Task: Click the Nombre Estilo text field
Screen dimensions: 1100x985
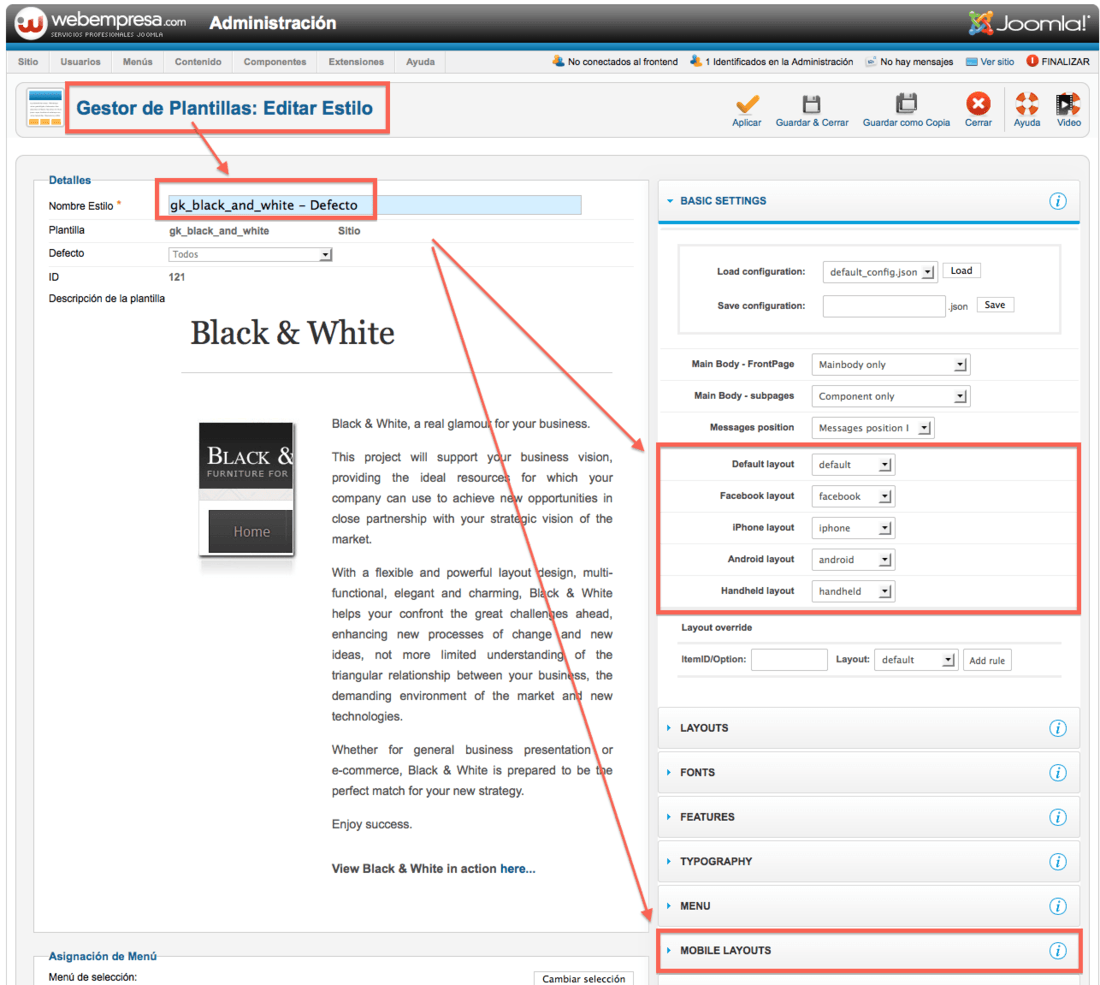Action: tap(375, 205)
